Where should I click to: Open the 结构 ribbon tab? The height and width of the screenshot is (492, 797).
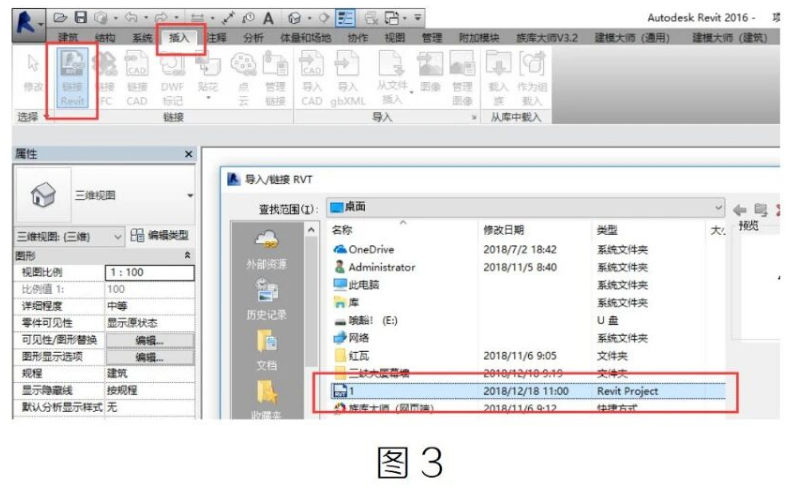pos(105,38)
